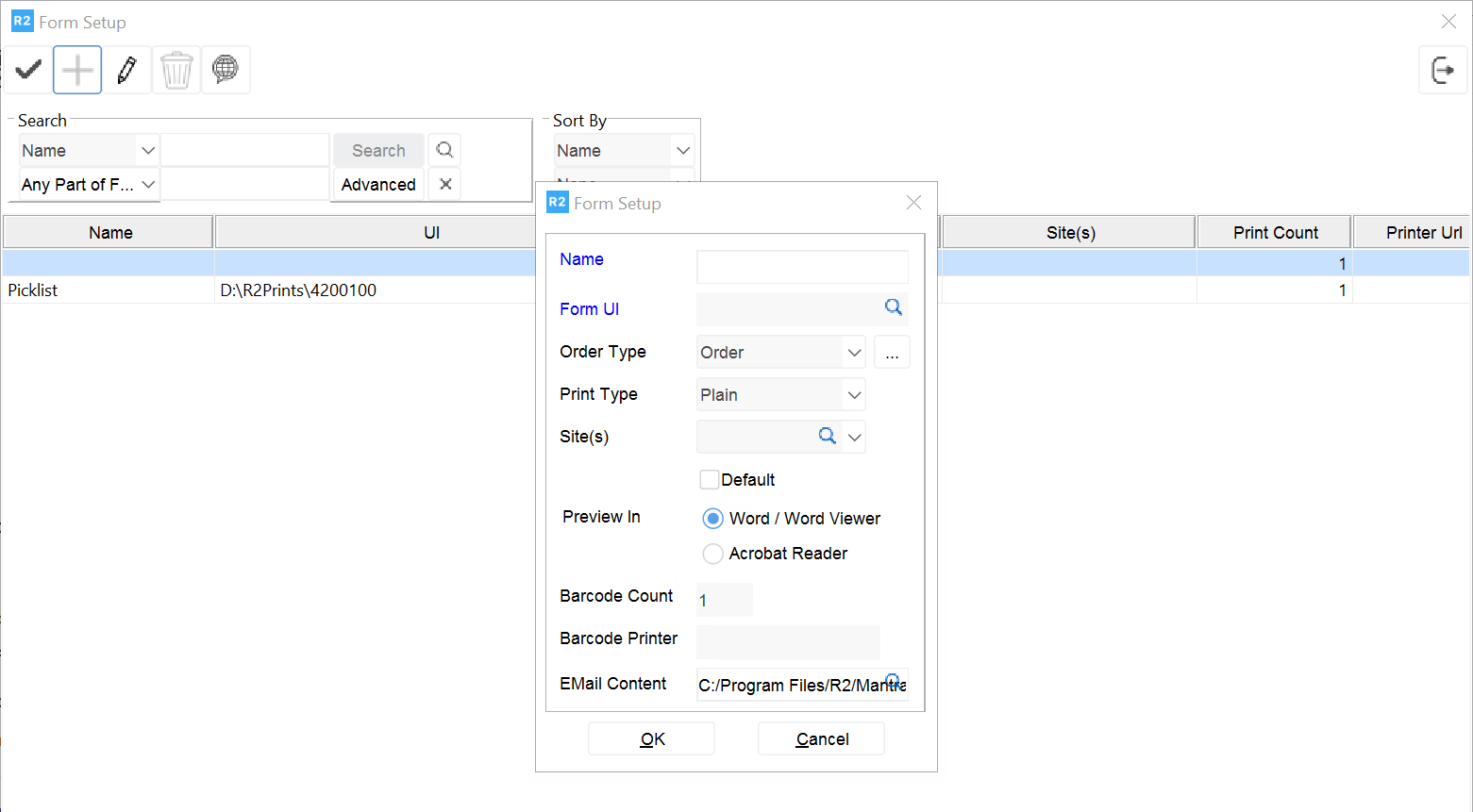Click the Delete (trash) icon
This screenshot has width=1473, height=812.
click(176, 69)
